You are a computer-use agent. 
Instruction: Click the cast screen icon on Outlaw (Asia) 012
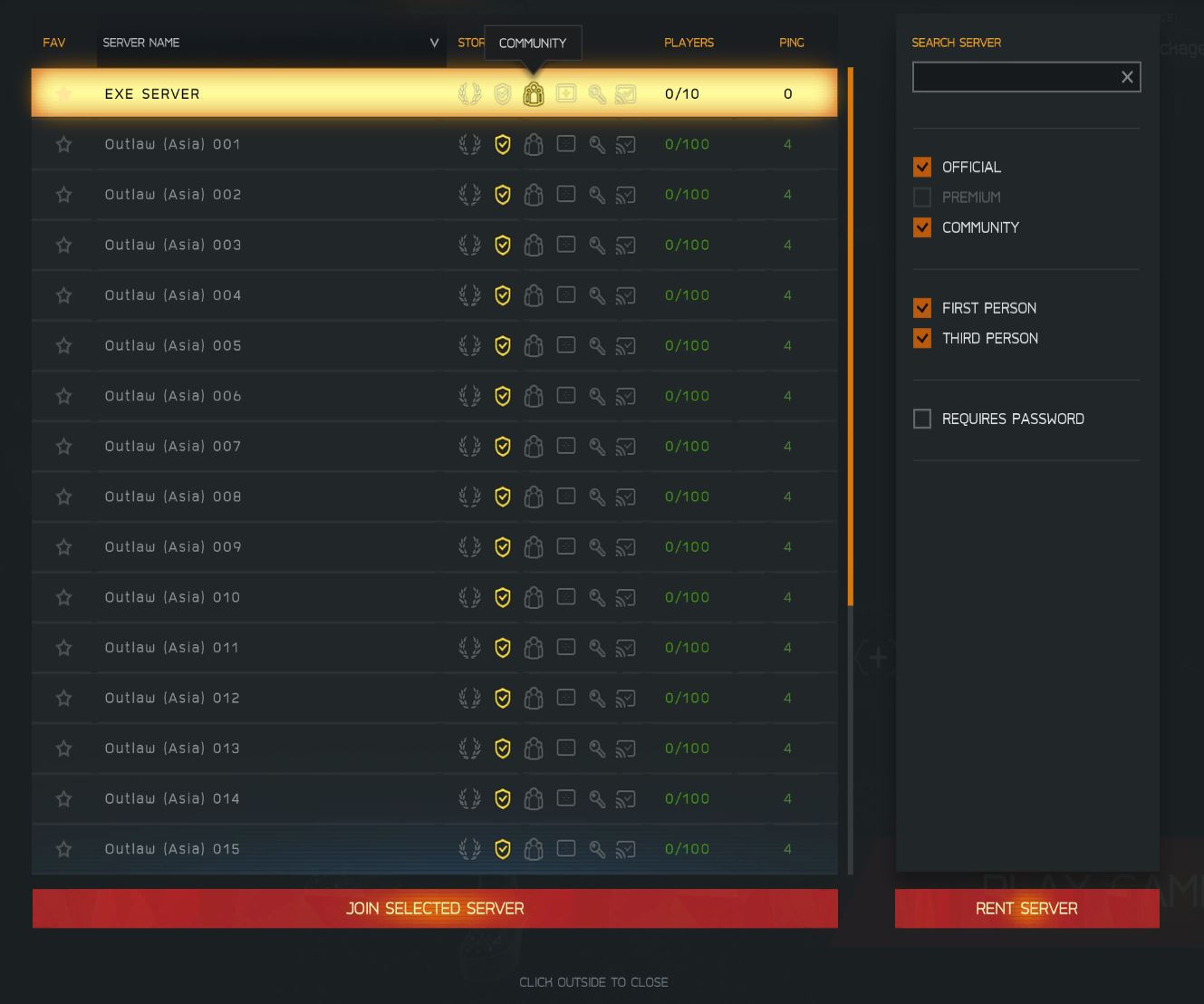coord(625,698)
